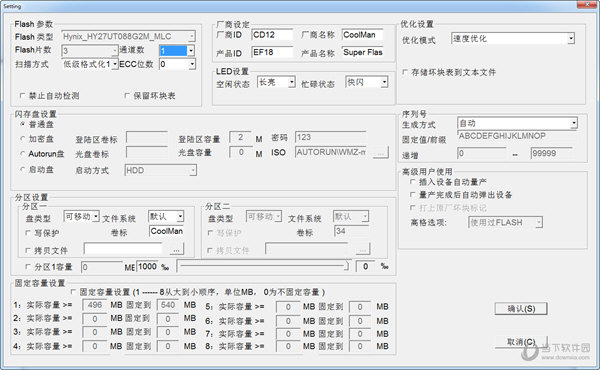The image size is (600, 370).
Task: Click the 固定值/前缀 field
Action: tap(516, 136)
